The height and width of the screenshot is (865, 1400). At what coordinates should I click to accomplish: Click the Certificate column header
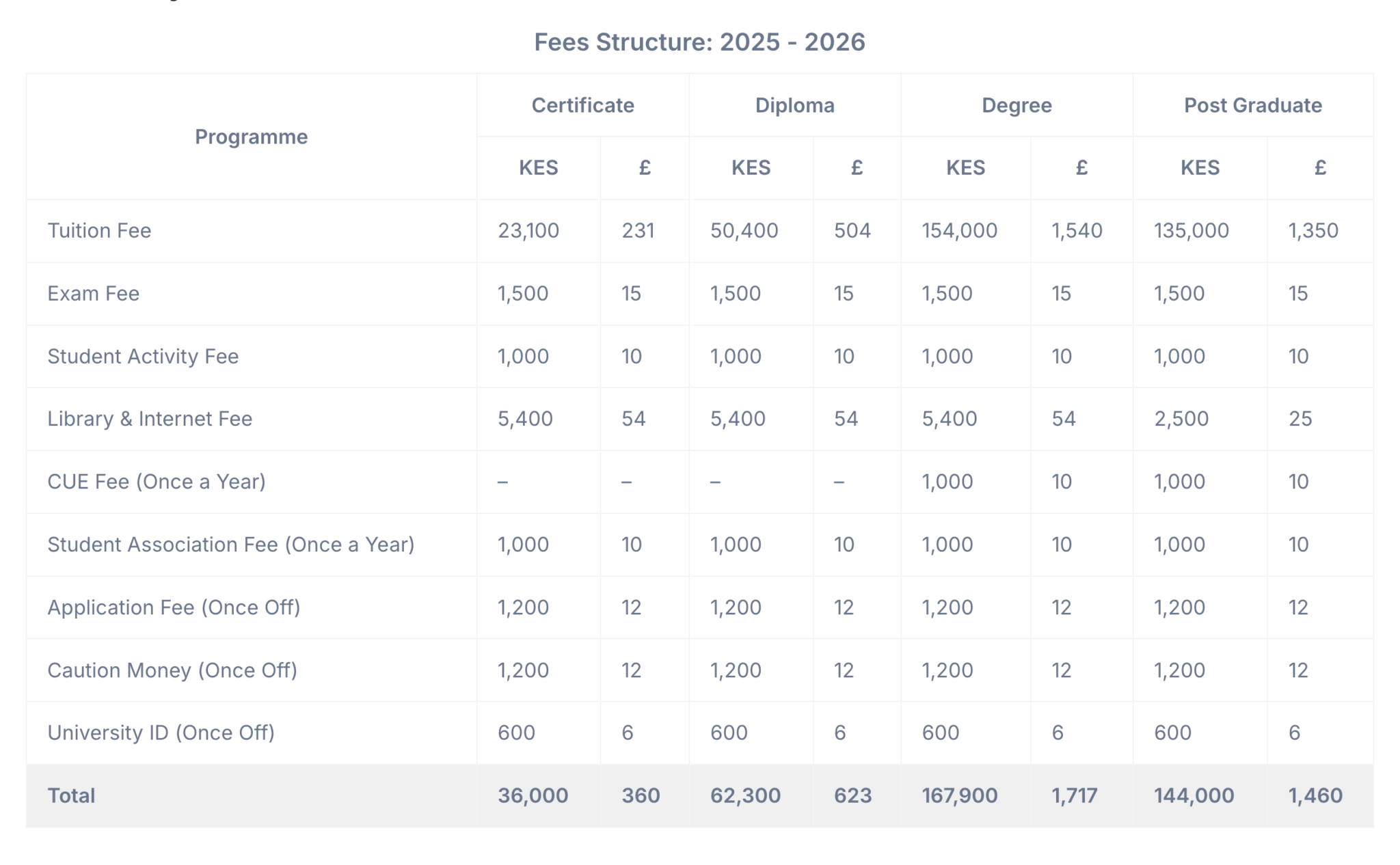click(582, 105)
